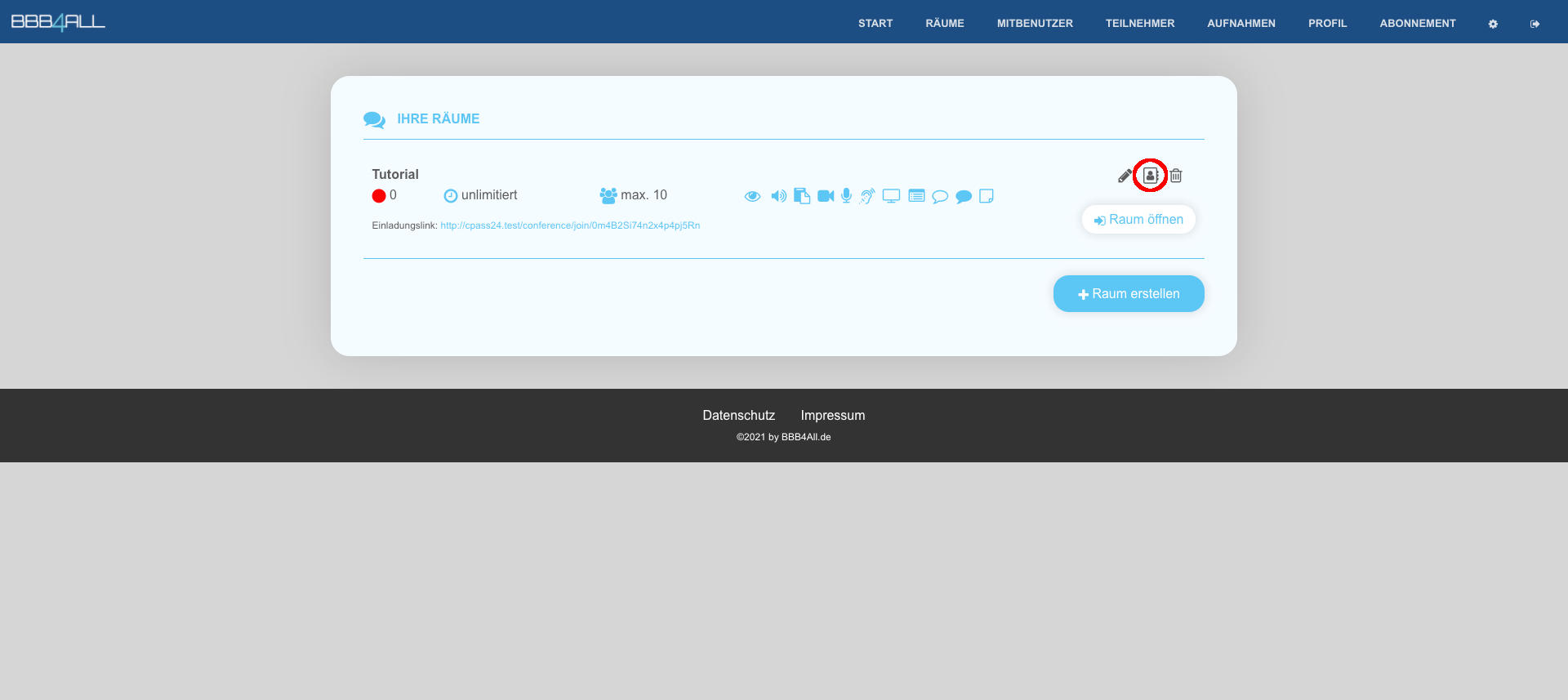Click the list window icon

pyautogui.click(x=916, y=196)
